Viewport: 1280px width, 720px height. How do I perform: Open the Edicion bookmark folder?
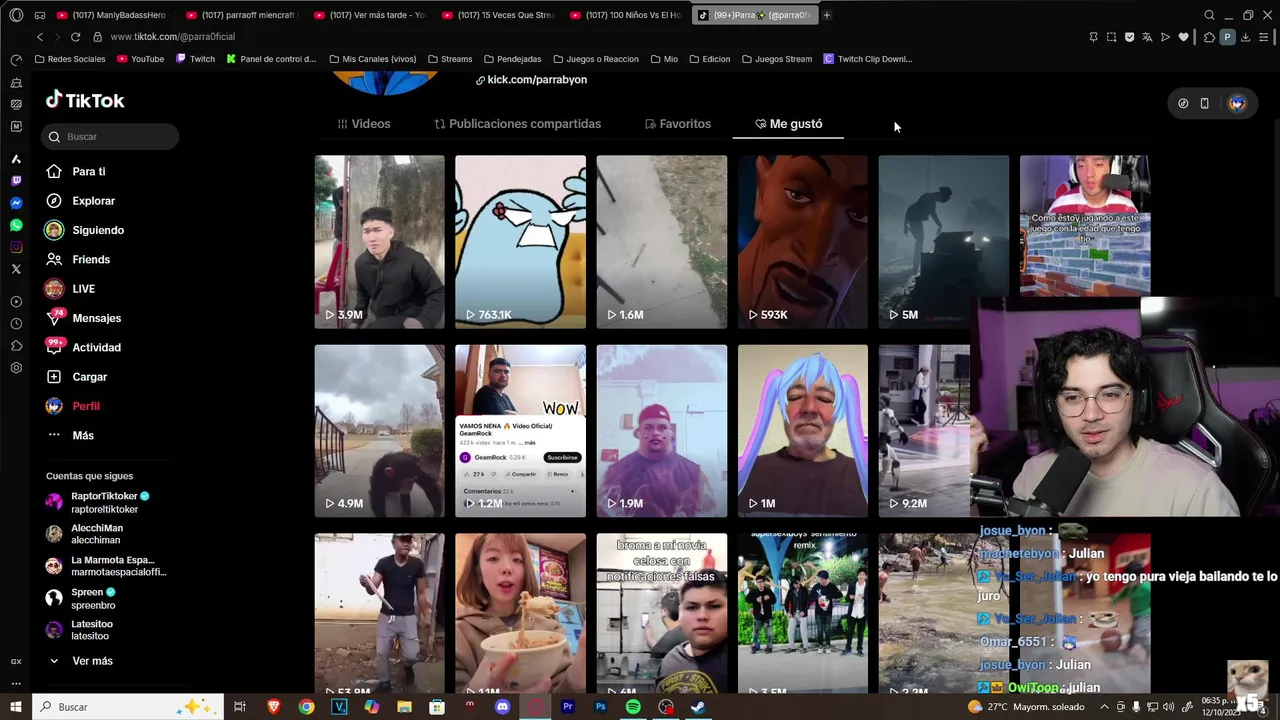[709, 59]
